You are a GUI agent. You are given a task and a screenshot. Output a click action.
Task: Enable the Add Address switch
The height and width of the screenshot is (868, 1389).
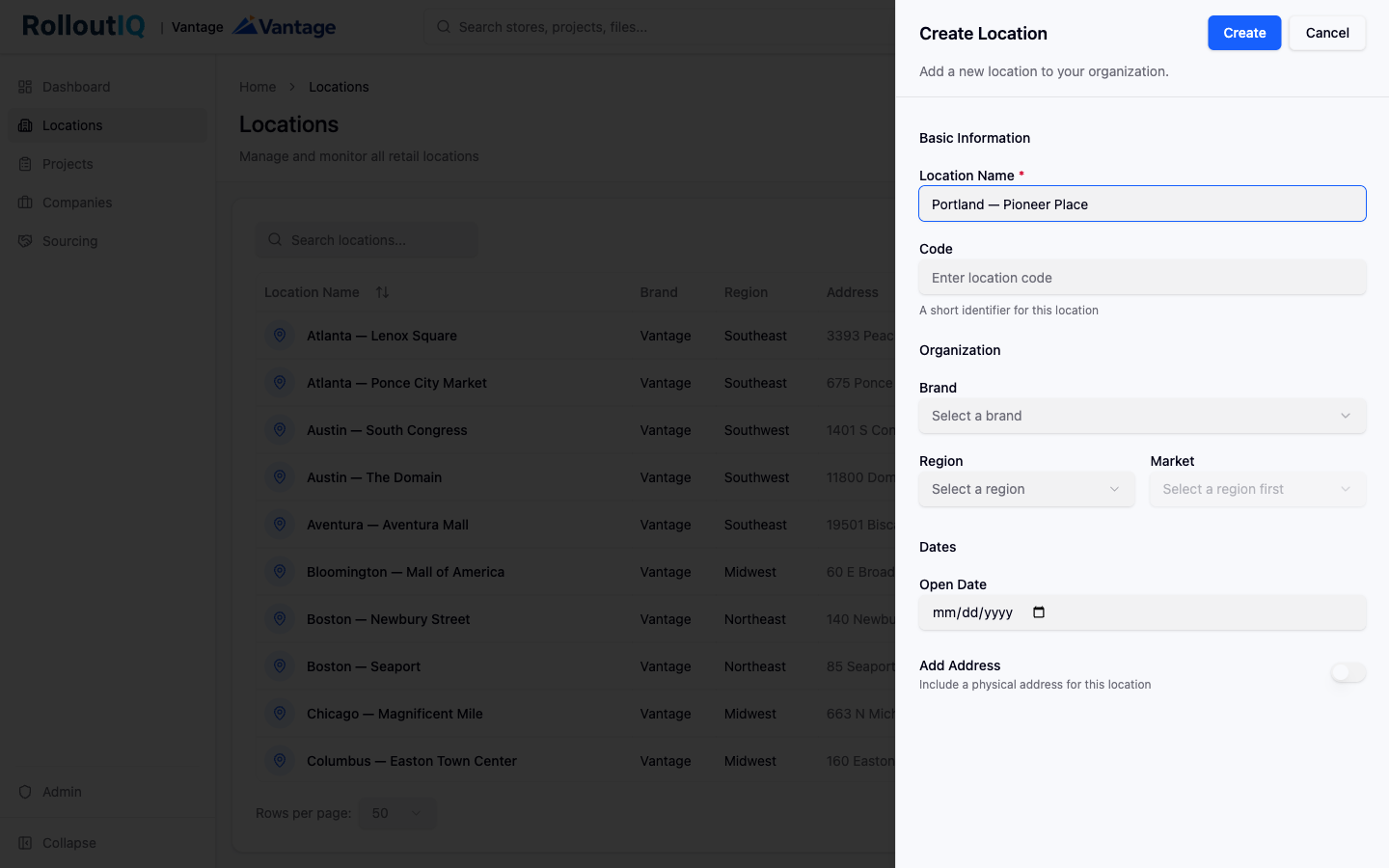[x=1348, y=672]
